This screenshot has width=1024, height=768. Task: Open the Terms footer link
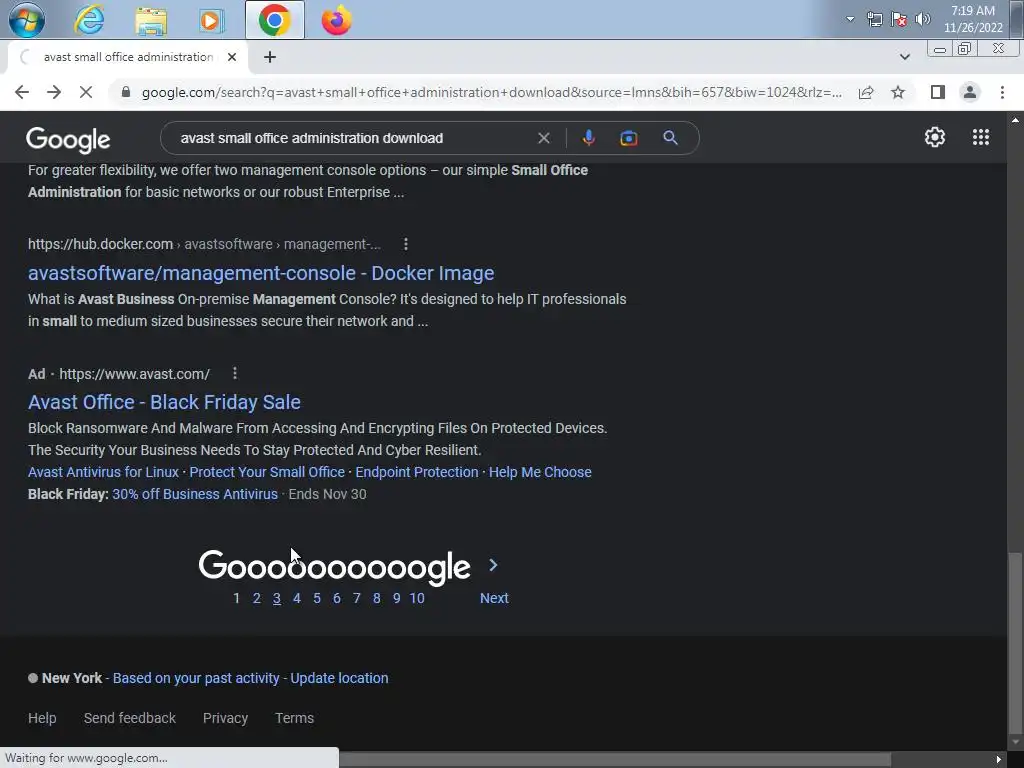tap(295, 718)
